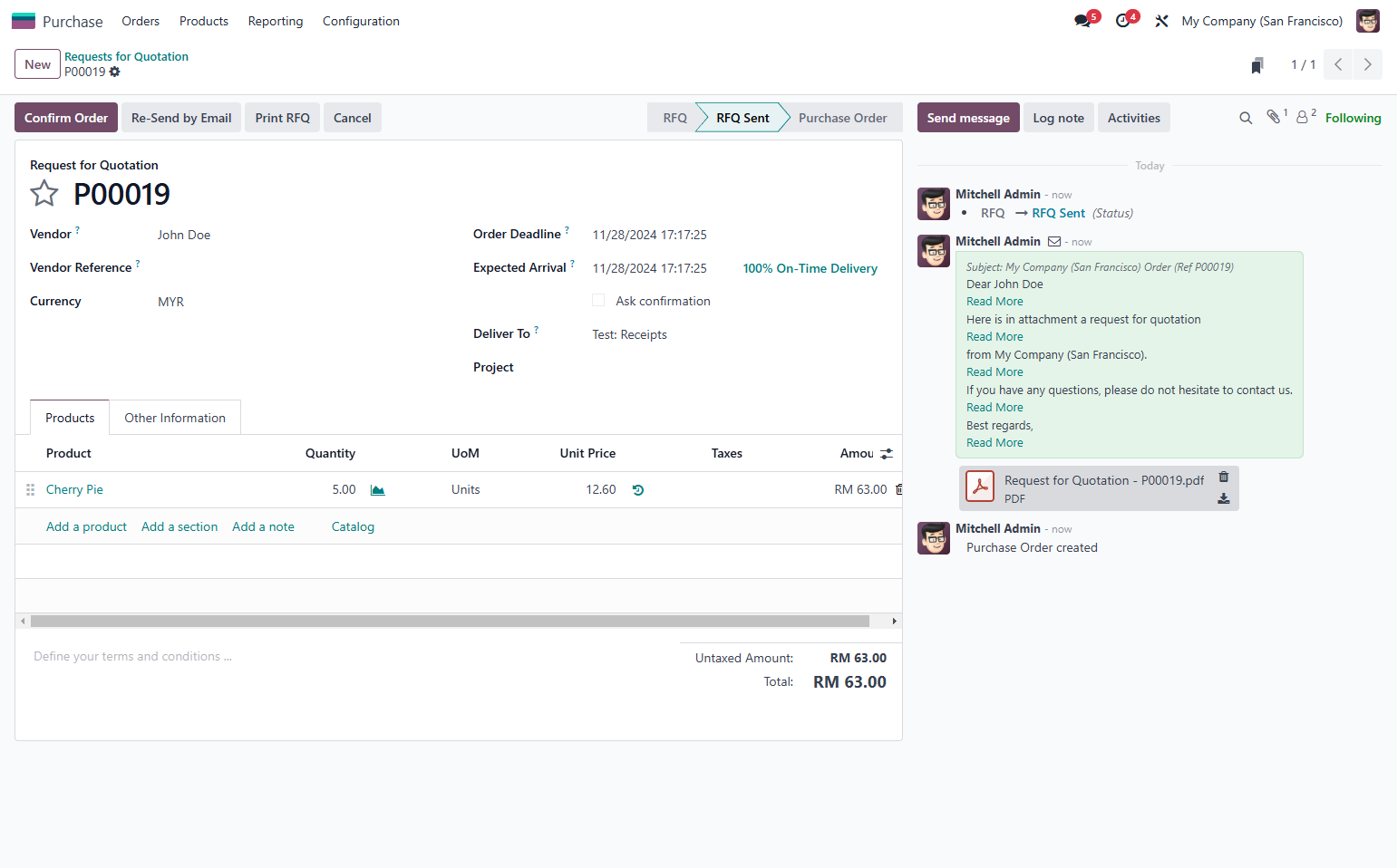Click the Confirm Order button
Screen dimensions: 1397x868
pos(66,118)
